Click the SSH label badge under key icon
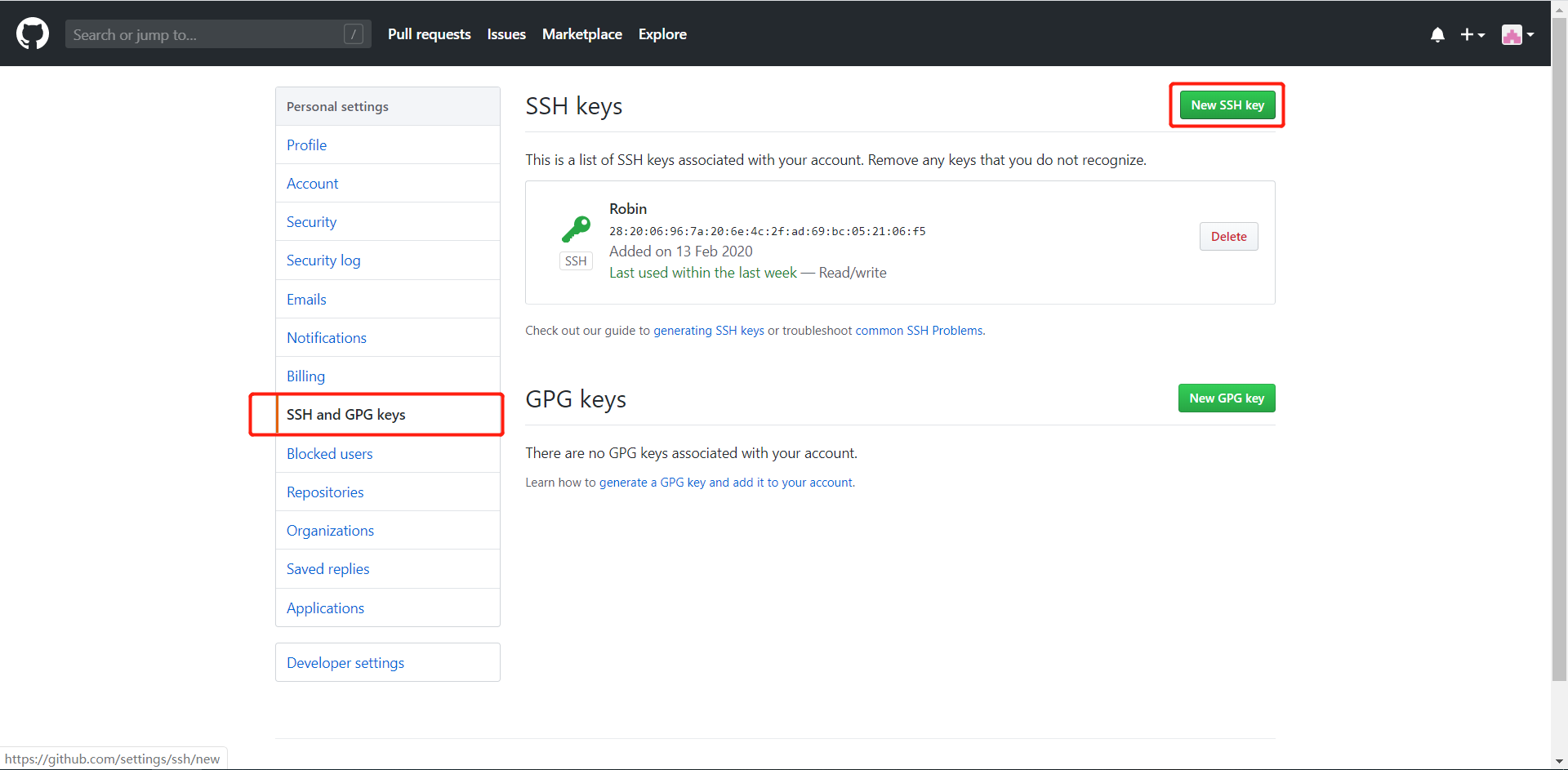Viewport: 1568px width, 770px height. 576,261
